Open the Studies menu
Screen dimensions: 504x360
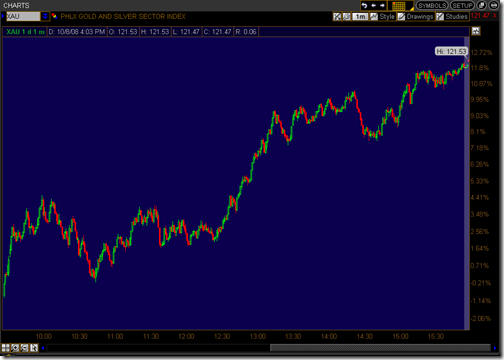tap(456, 16)
